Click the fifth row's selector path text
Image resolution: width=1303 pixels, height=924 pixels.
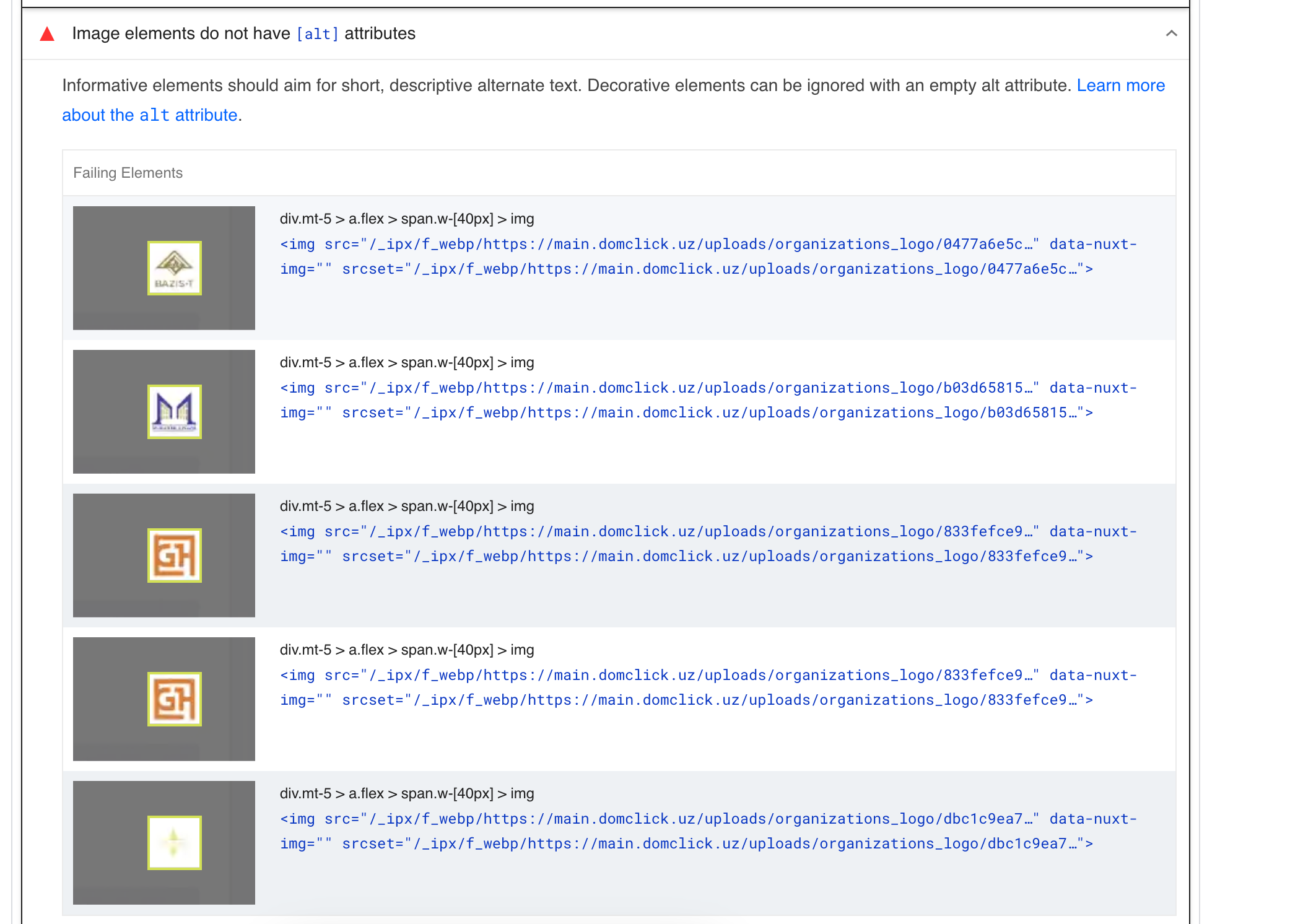(406, 793)
